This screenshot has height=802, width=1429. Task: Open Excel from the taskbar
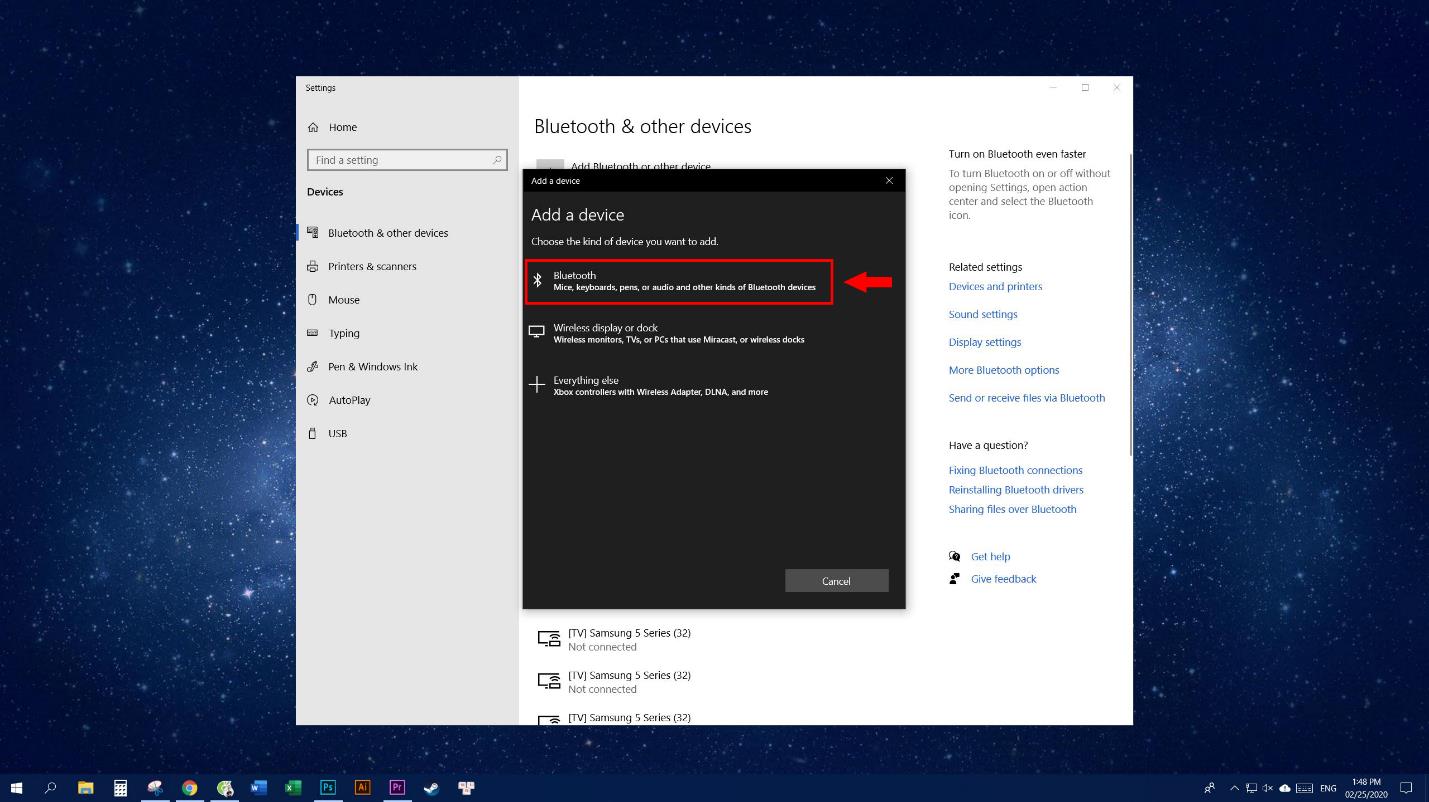(x=293, y=788)
